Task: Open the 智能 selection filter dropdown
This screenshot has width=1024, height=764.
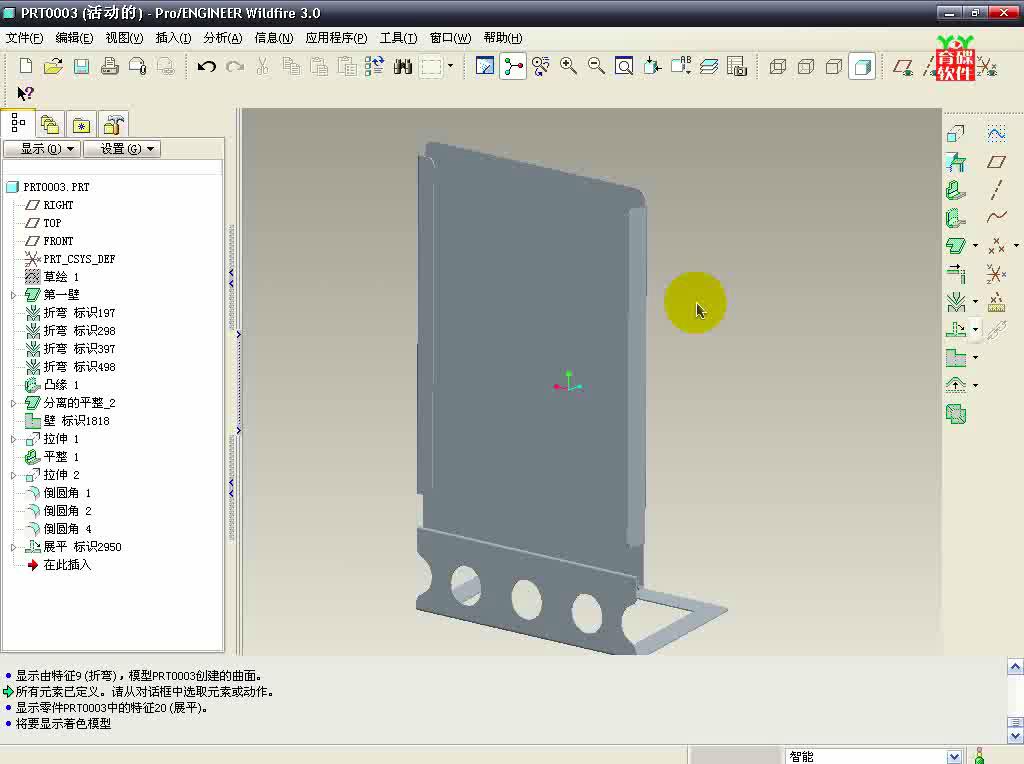Action: [953, 756]
